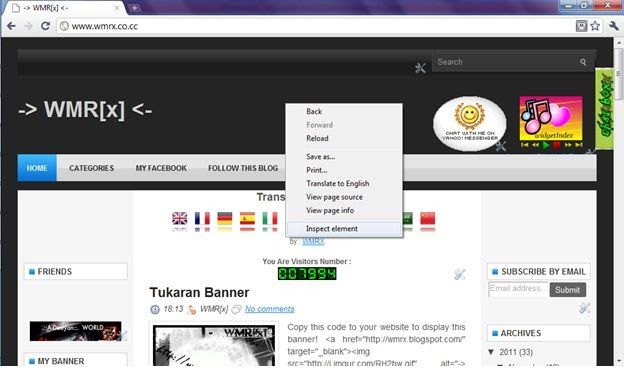624x368 pixels.
Task: Open the Chrome wrench settings menu
Action: (614, 26)
